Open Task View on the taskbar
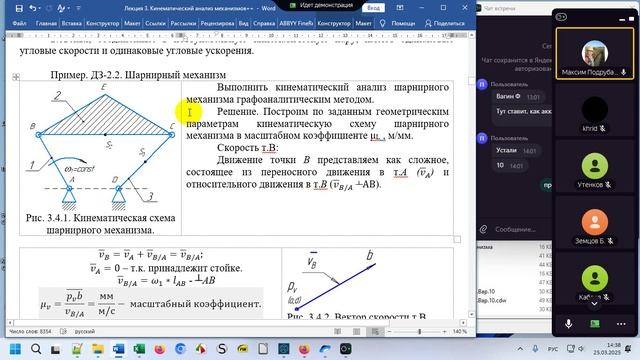The height and width of the screenshot is (360, 640). click(x=56, y=349)
